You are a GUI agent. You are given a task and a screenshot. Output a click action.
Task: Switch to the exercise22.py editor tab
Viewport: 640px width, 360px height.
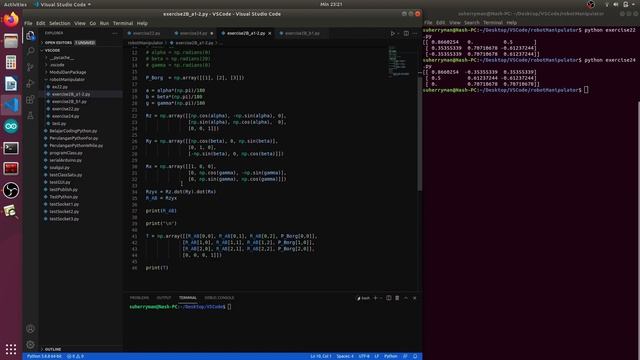tap(147, 33)
